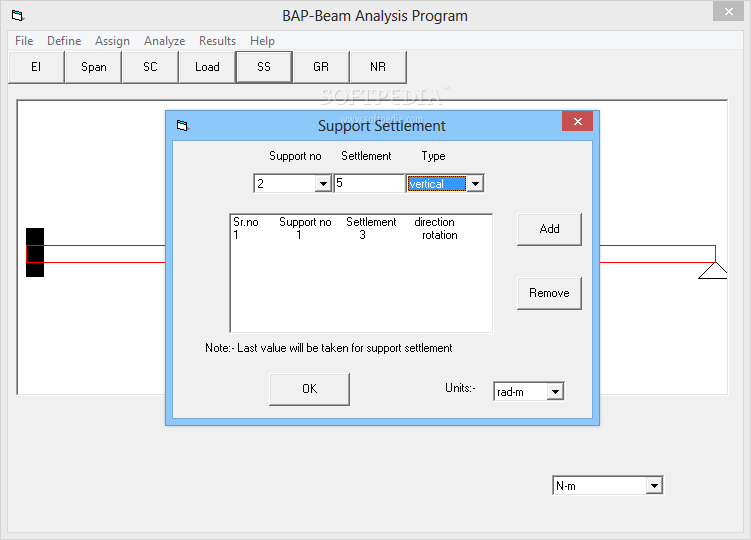
Task: Click the Remove button
Action: 549,293
